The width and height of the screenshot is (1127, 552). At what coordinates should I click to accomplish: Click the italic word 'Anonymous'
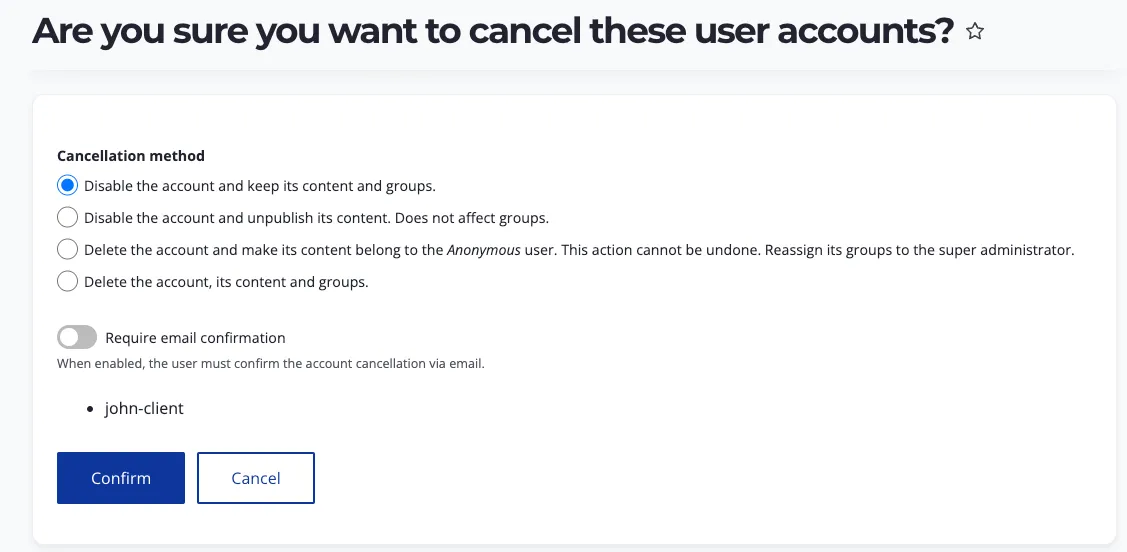(485, 250)
